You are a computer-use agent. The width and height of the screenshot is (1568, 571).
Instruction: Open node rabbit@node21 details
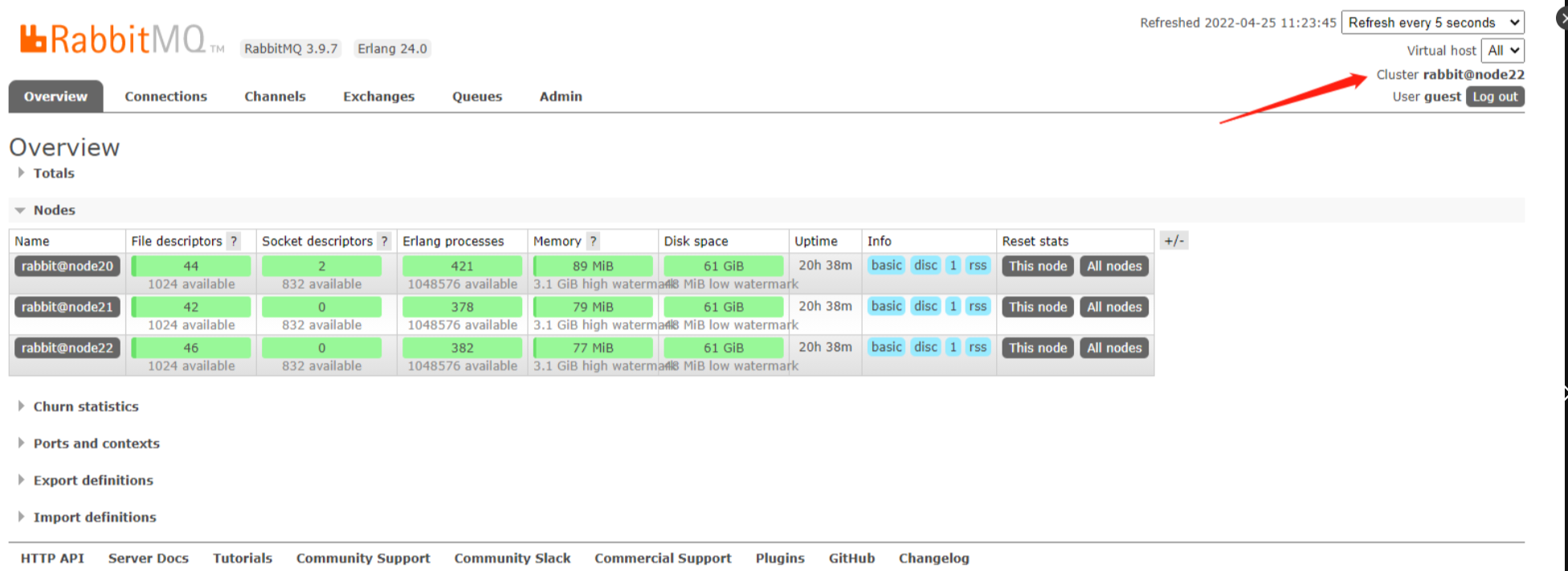pyautogui.click(x=67, y=307)
